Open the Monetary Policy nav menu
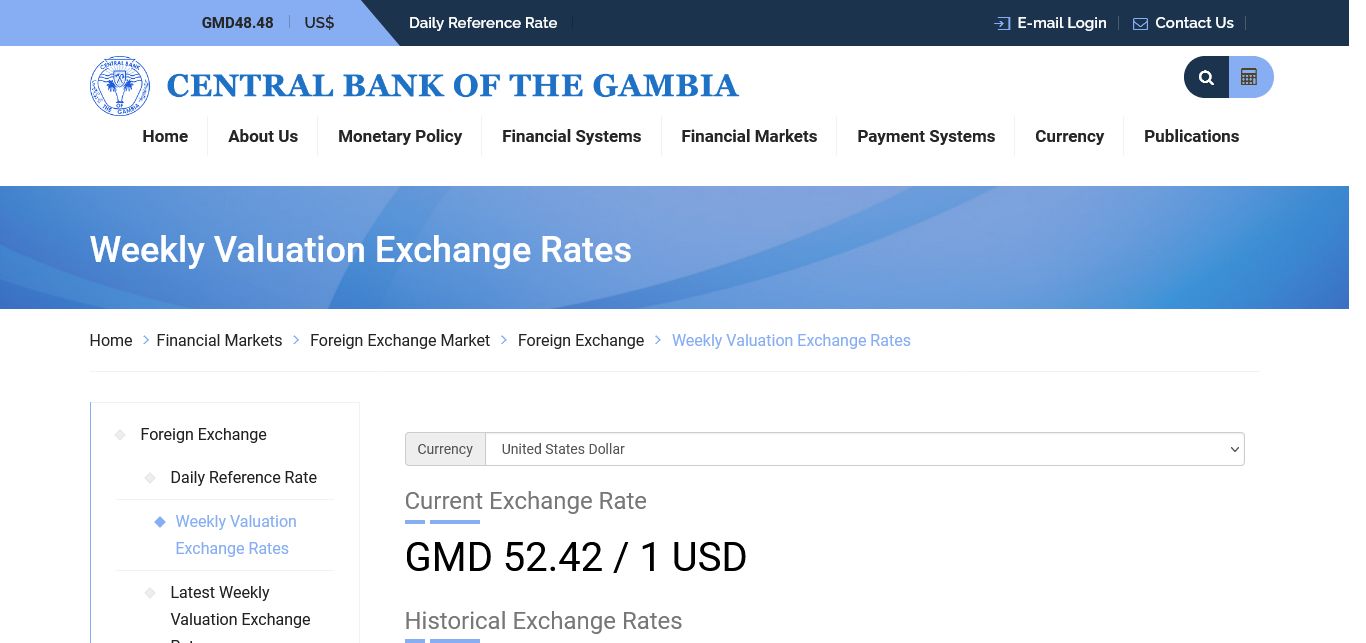Image resolution: width=1366 pixels, height=643 pixels. 400,136
